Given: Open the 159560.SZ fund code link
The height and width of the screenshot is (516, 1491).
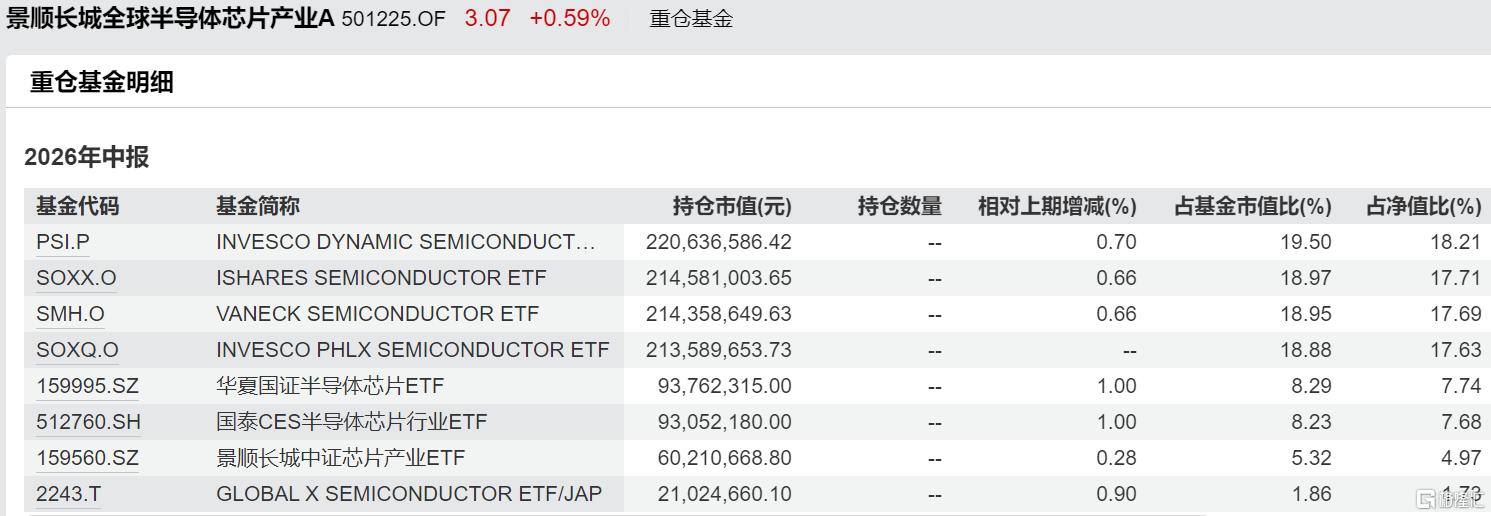Looking at the screenshot, I should [x=86, y=458].
